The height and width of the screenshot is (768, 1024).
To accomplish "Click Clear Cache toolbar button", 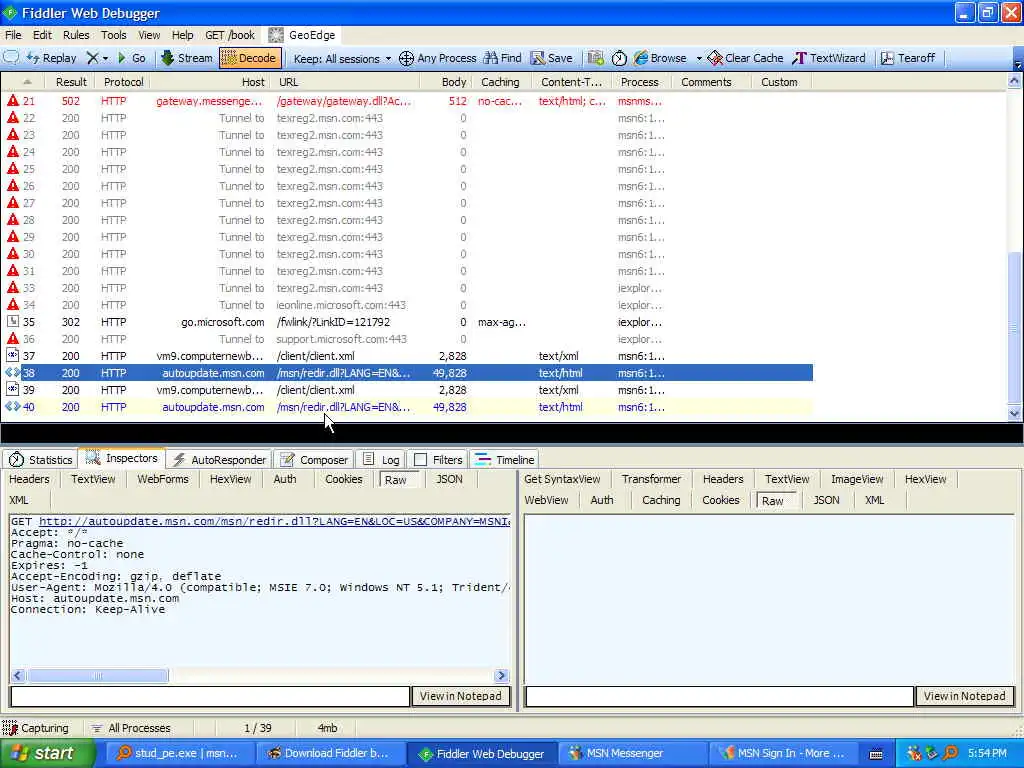I will pyautogui.click(x=745, y=58).
